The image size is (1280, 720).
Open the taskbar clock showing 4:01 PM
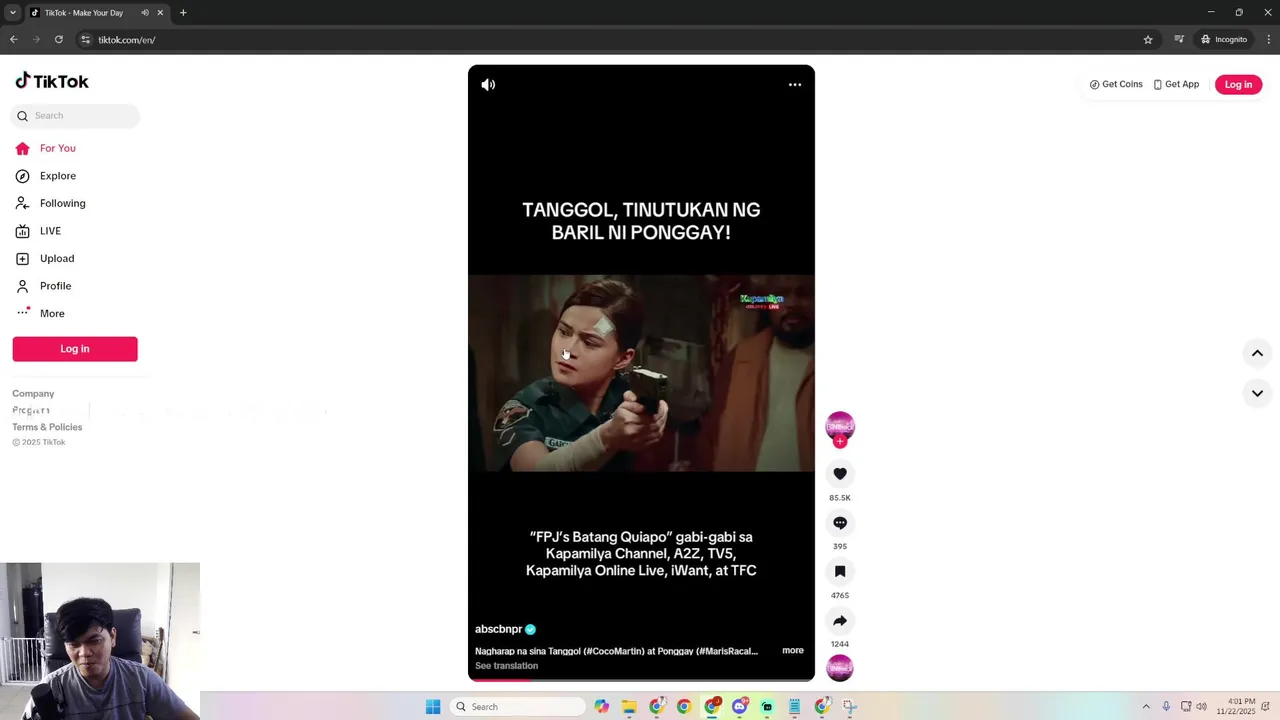pyautogui.click(x=1236, y=707)
